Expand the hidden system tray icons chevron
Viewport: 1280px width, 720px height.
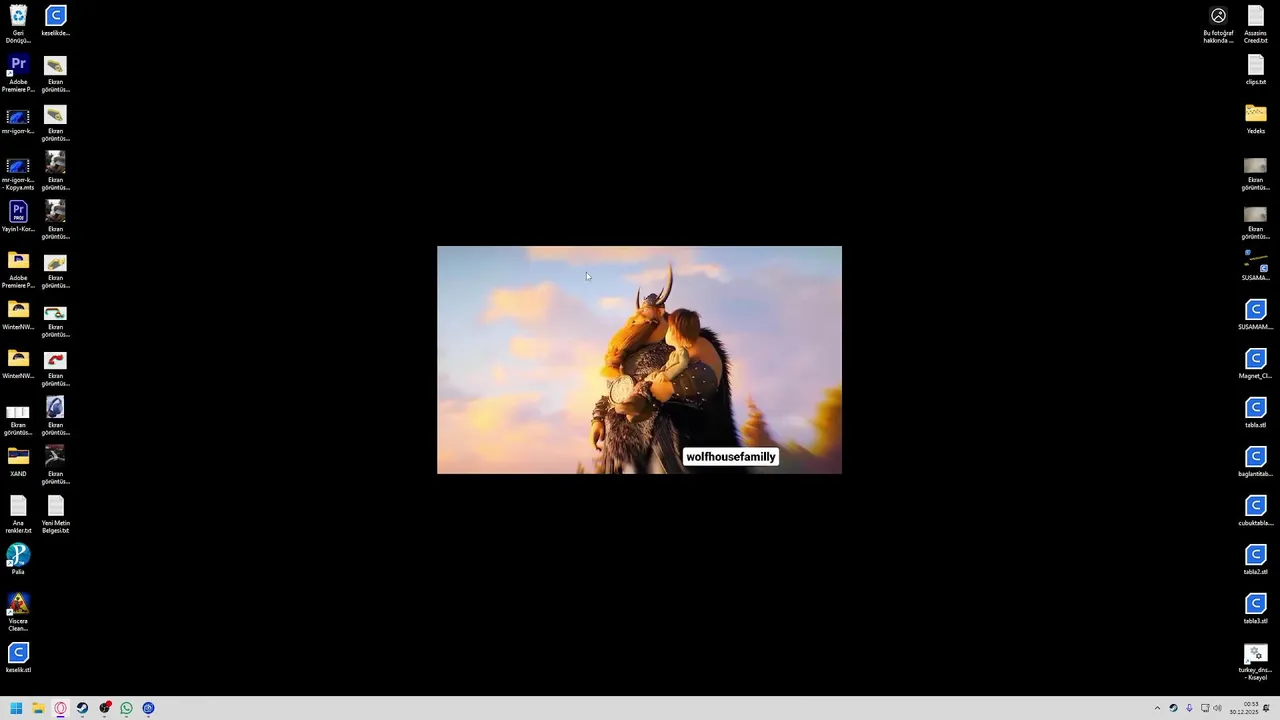pos(1157,708)
